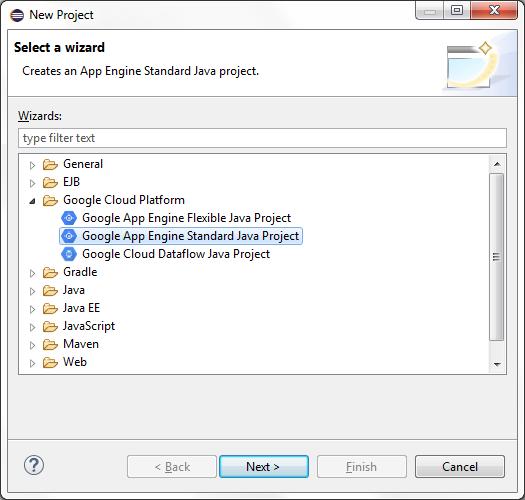Click the Maven folder icon
The image size is (525, 500).
[50, 345]
